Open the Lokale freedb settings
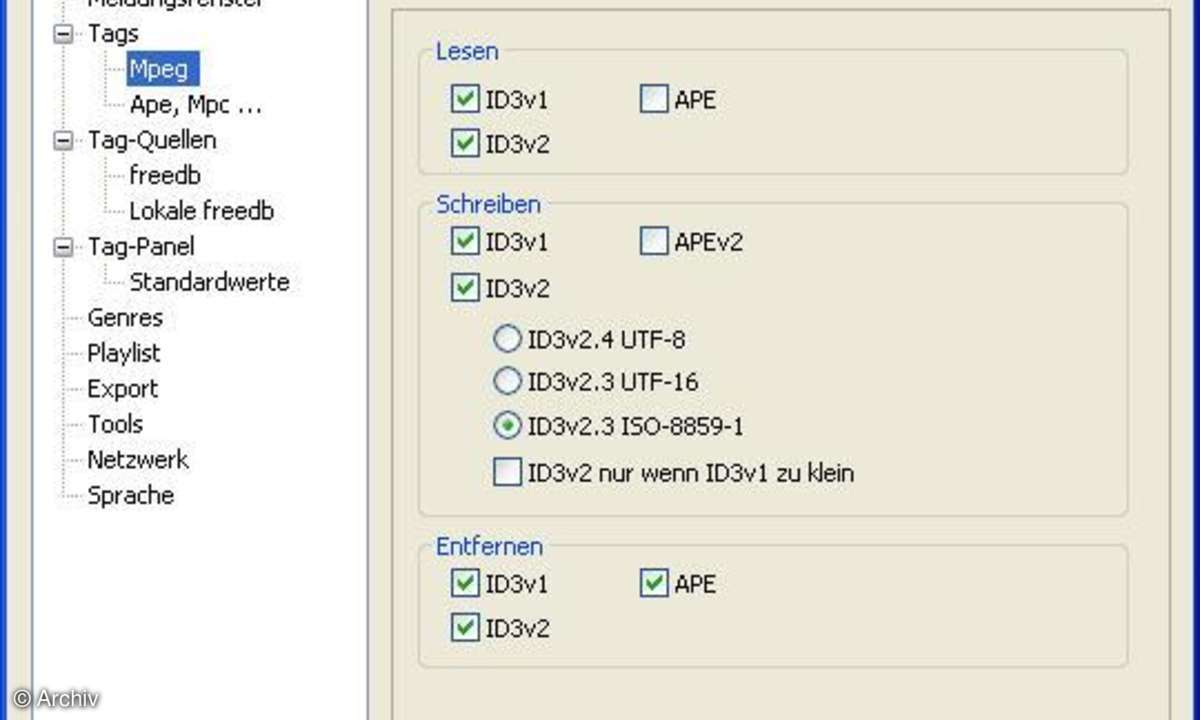This screenshot has height=720, width=1200. (201, 211)
